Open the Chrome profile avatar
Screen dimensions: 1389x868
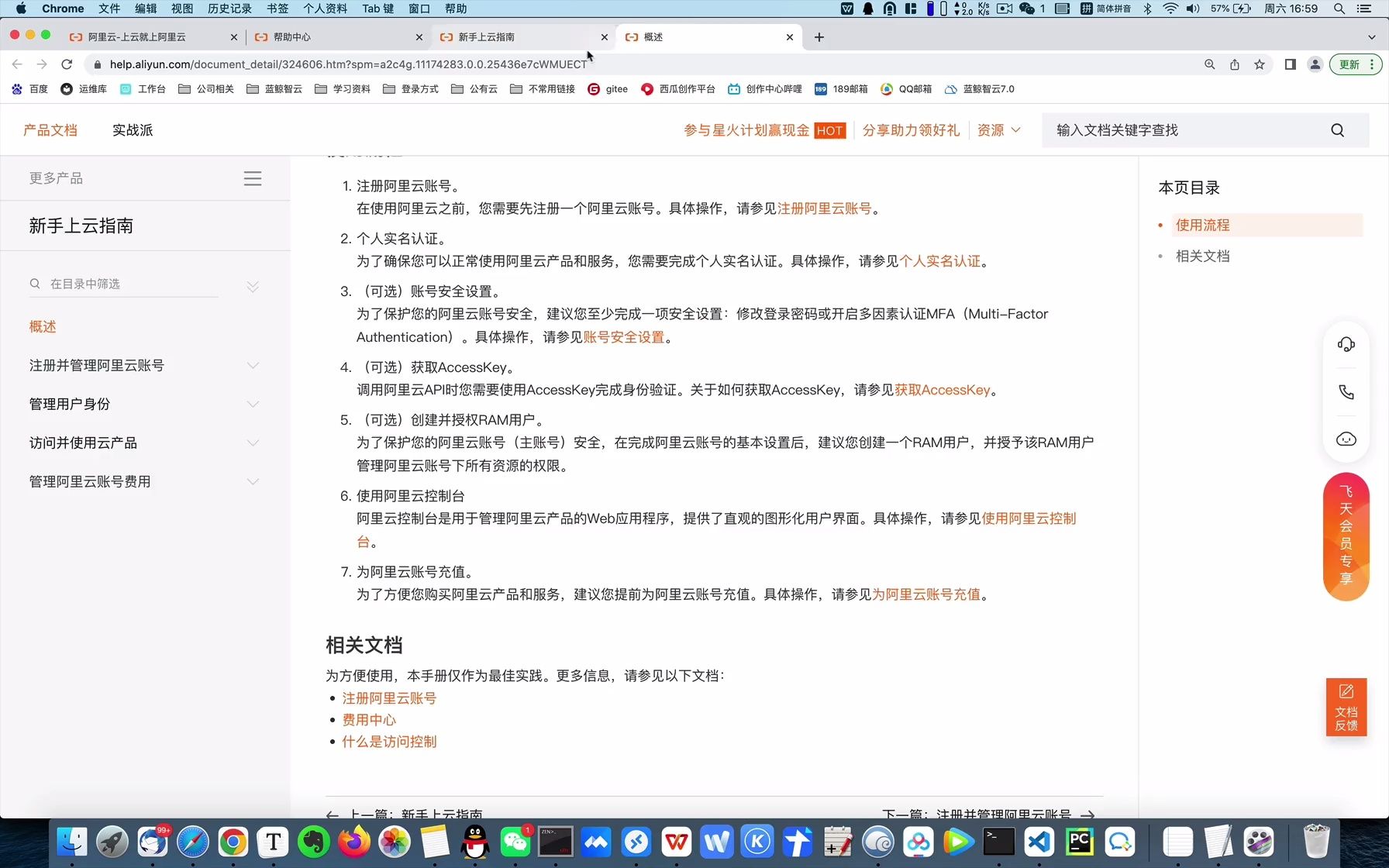1315,64
